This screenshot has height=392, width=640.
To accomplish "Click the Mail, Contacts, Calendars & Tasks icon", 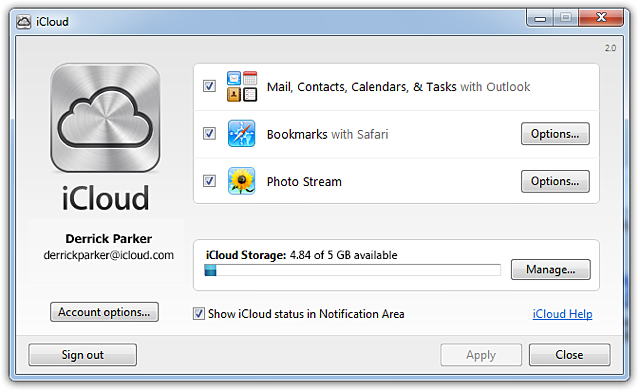I will [x=242, y=86].
